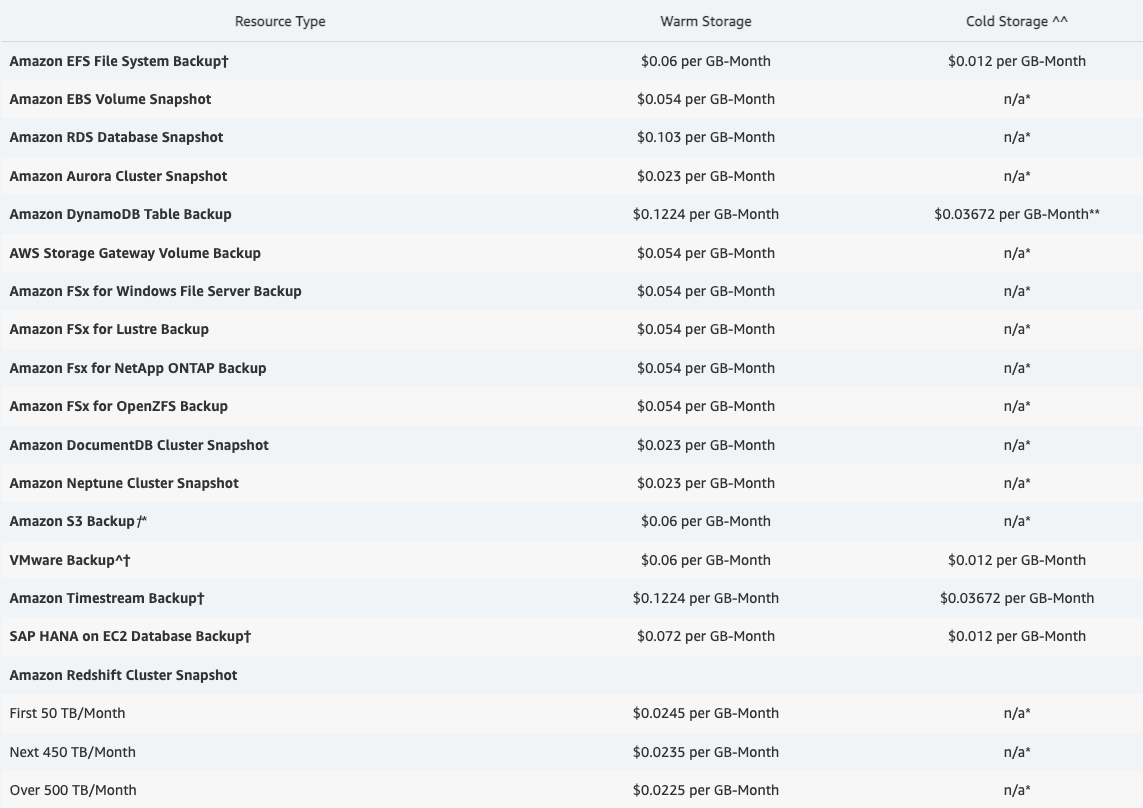
Task: Select the Amazon RDS Database Snapshot label
Action: [x=116, y=137]
